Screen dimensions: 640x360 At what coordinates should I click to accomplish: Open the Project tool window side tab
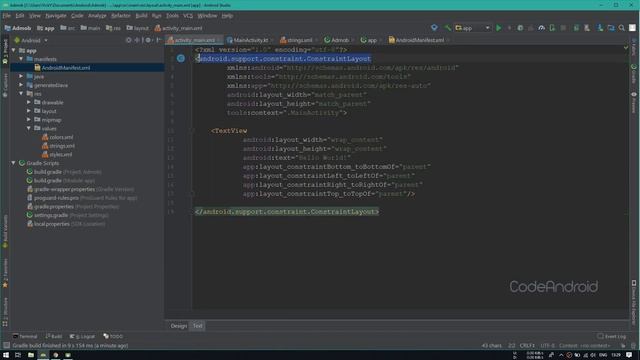point(5,52)
